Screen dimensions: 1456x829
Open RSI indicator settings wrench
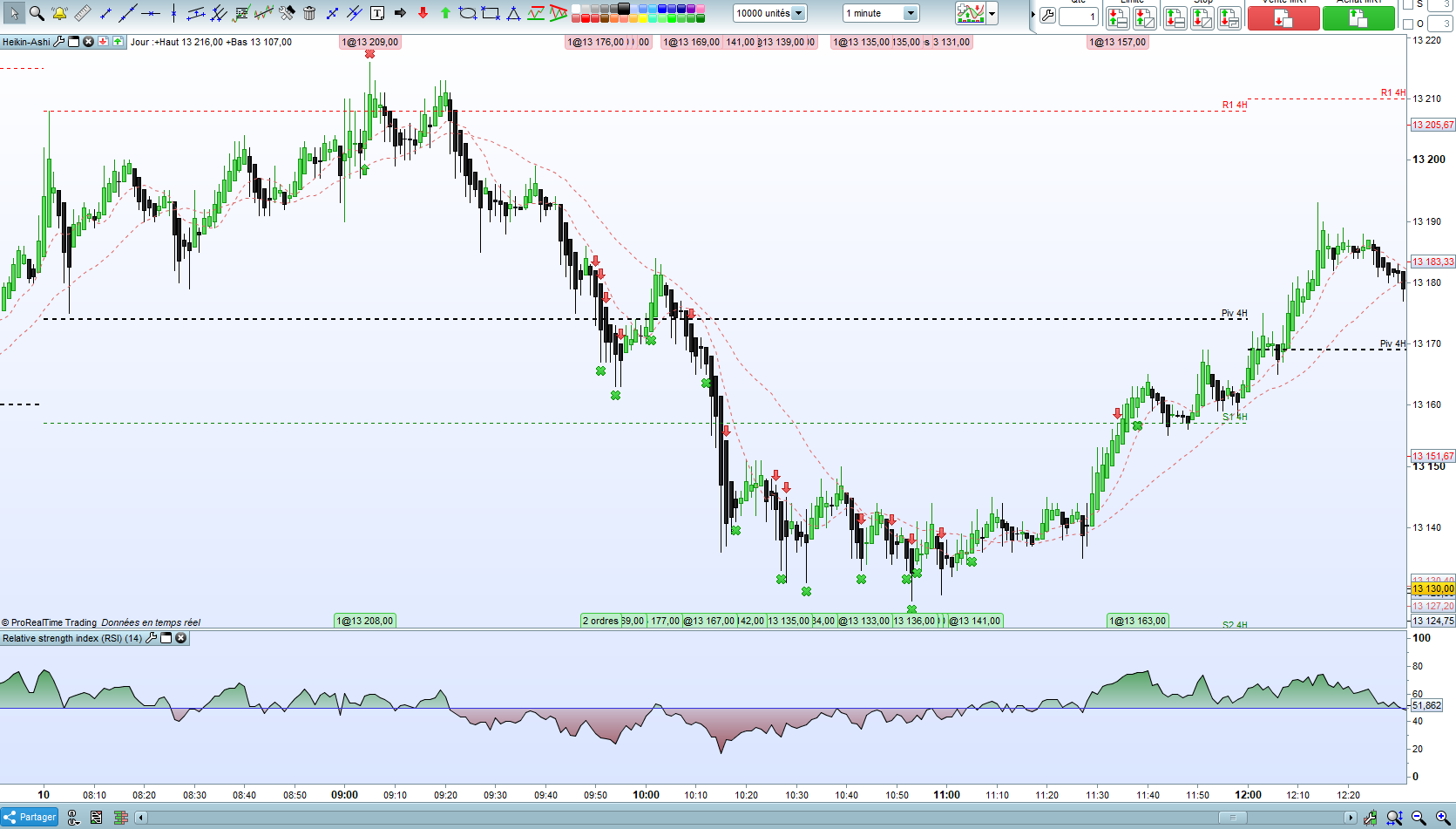151,638
